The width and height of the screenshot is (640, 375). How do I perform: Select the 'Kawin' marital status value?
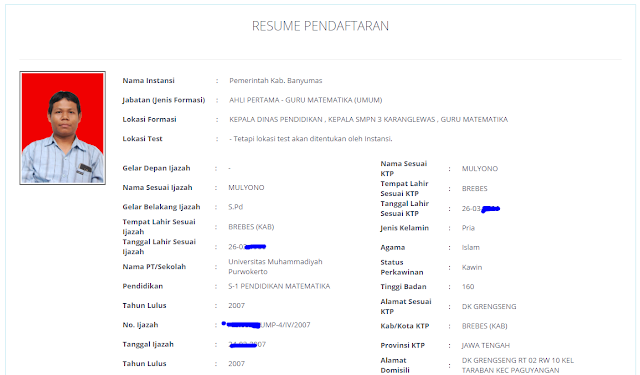pos(472,267)
